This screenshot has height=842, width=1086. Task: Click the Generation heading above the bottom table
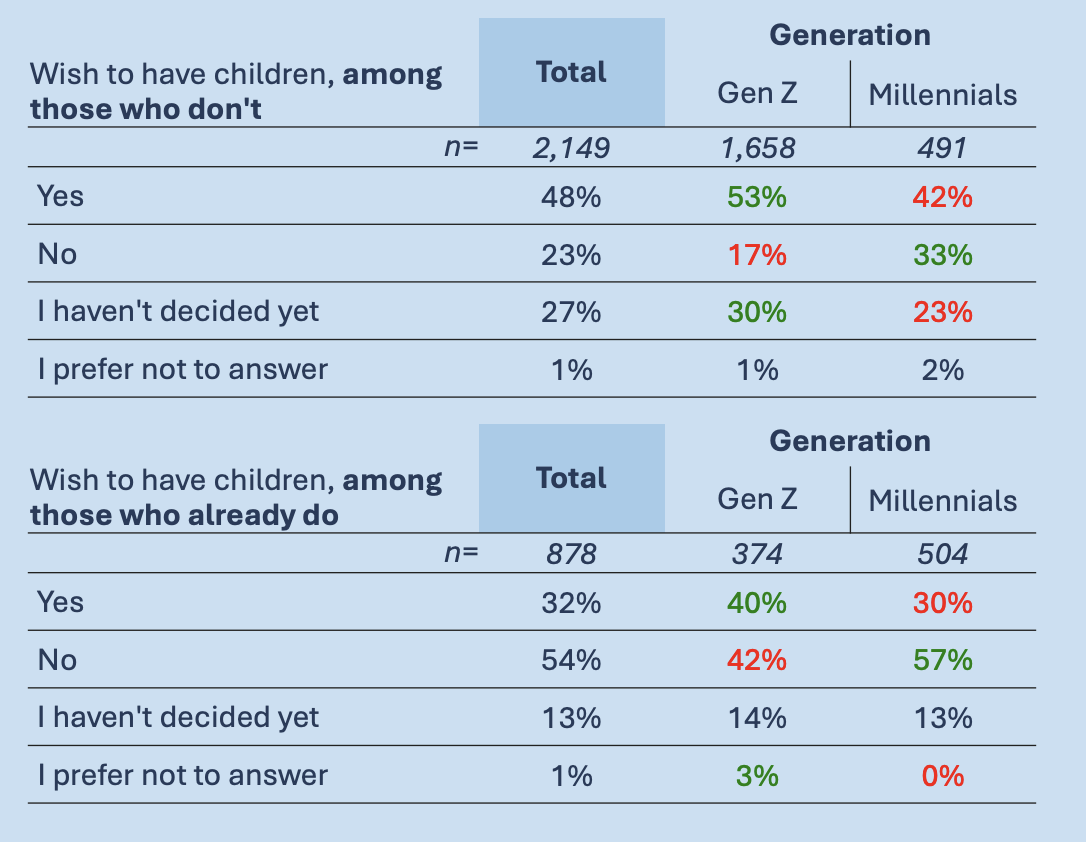click(x=850, y=441)
